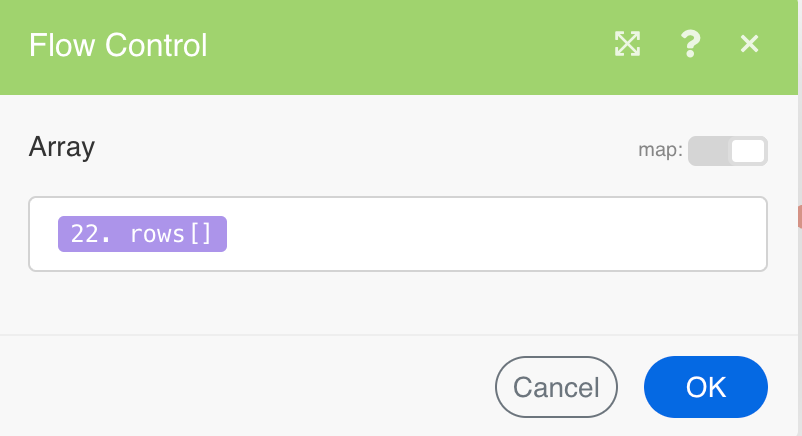The image size is (802, 436).
Task: Click the orange sliver at the dialog's right edge
Action: pyautogui.click(x=799, y=215)
